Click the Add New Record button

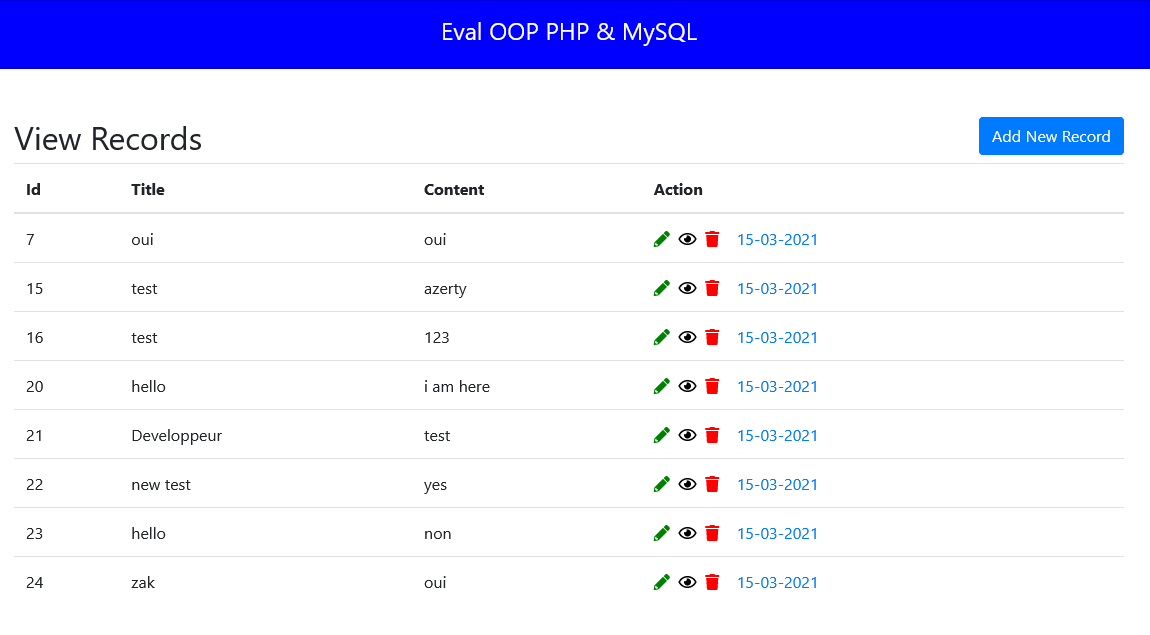tap(1051, 137)
